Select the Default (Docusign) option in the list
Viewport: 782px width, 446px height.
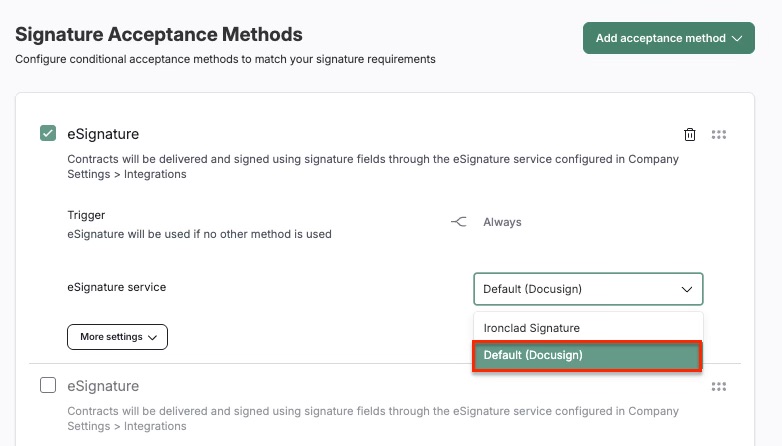tap(587, 355)
